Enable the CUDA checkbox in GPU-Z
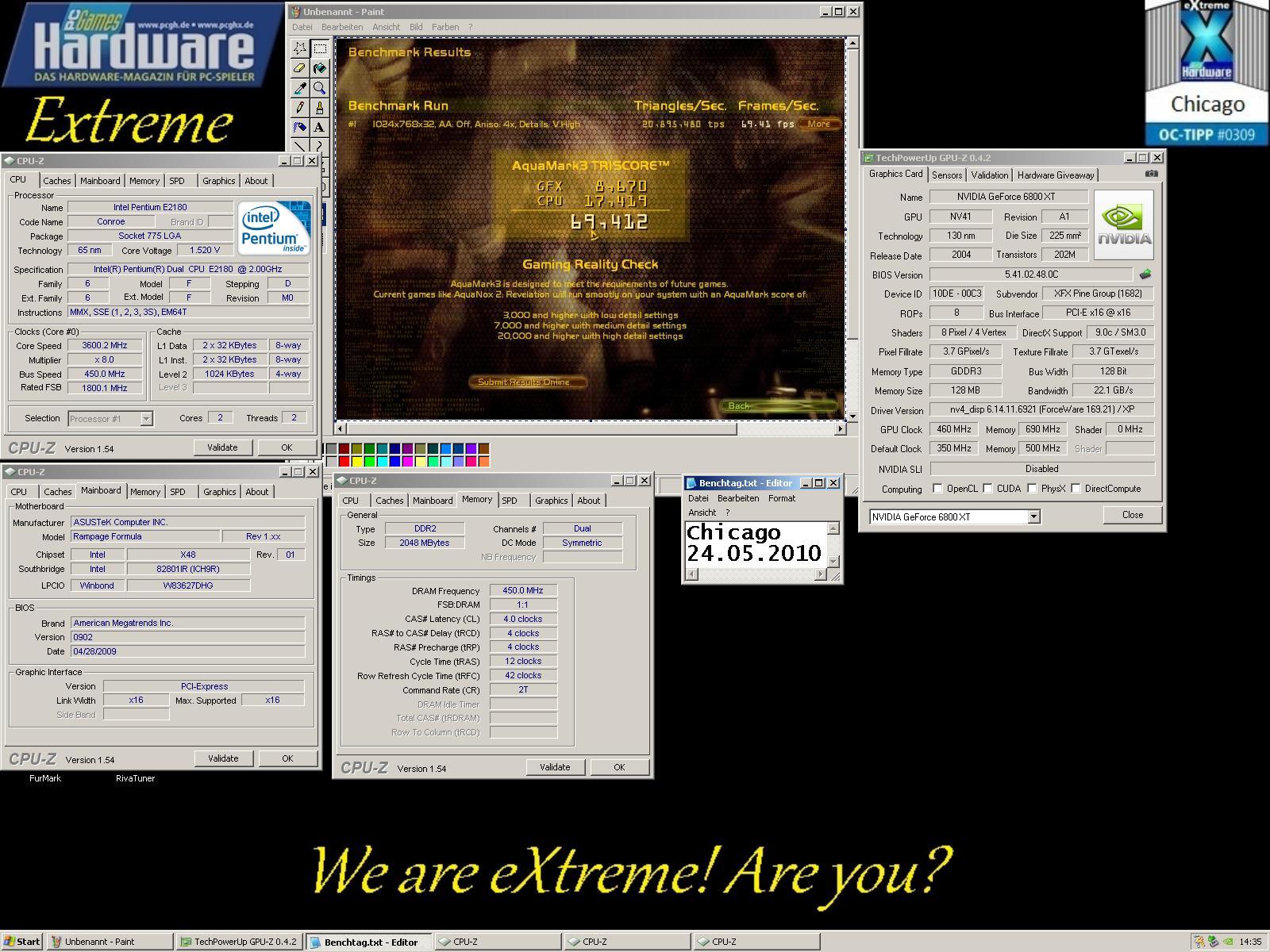Viewport: 1270px width, 952px height. click(x=988, y=489)
